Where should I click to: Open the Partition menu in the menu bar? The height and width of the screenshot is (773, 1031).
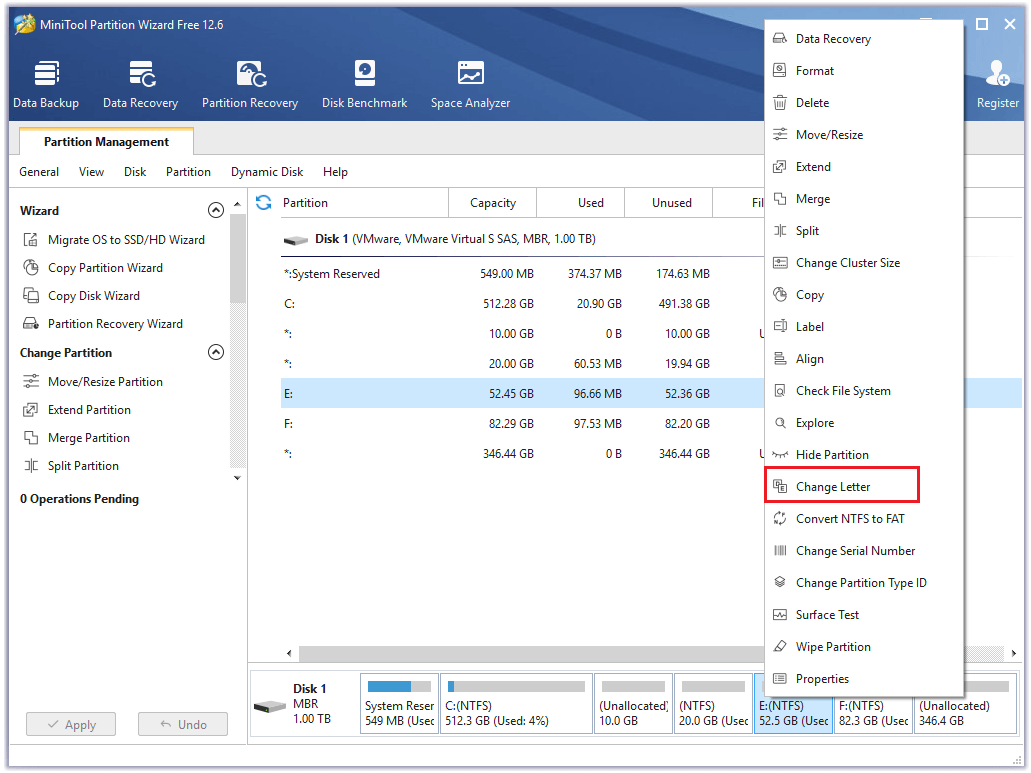[x=188, y=172]
